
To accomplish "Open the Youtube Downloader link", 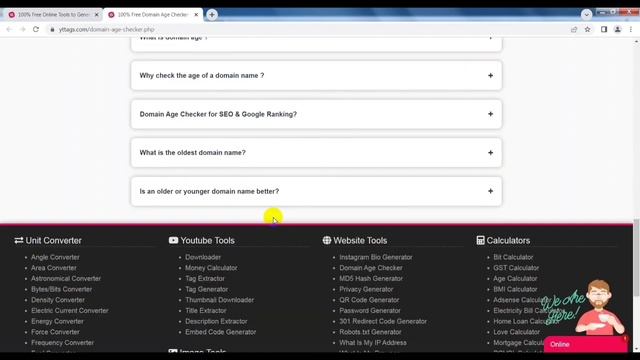I will click(203, 257).
